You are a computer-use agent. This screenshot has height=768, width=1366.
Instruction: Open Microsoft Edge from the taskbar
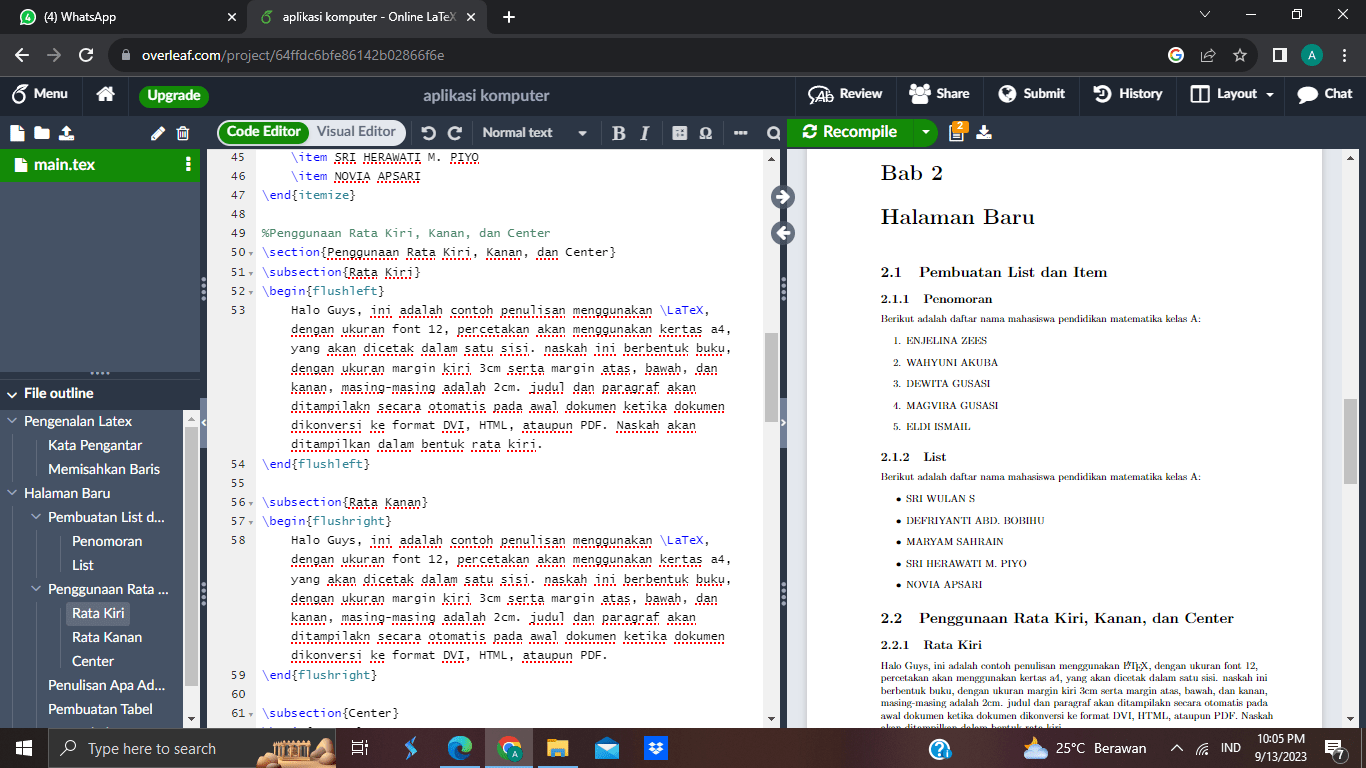(x=460, y=748)
